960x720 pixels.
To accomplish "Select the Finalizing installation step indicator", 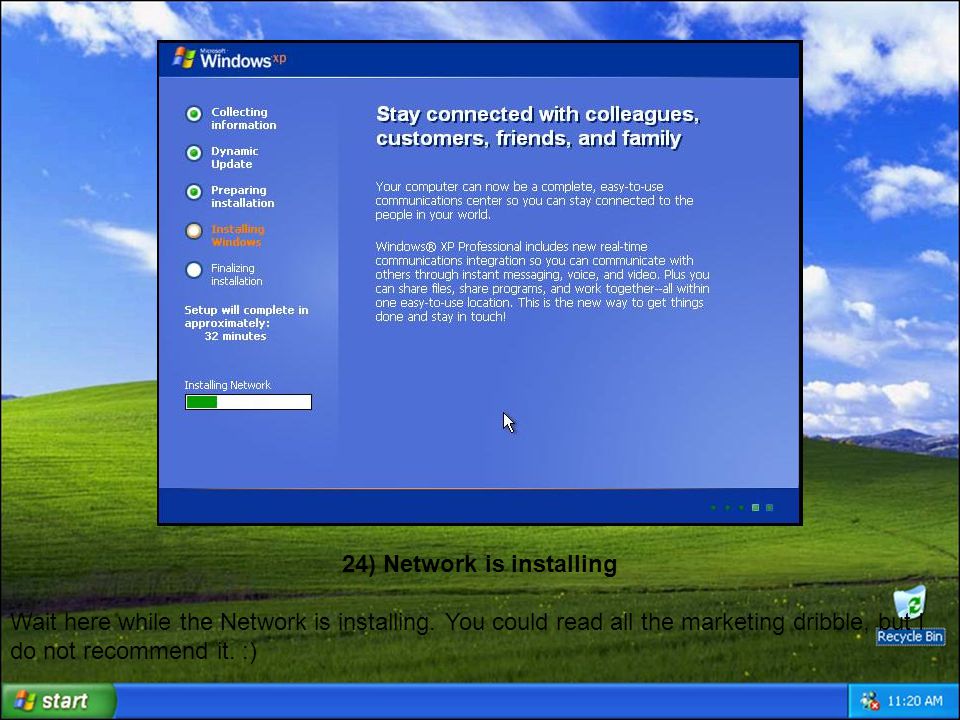I will tap(194, 270).
